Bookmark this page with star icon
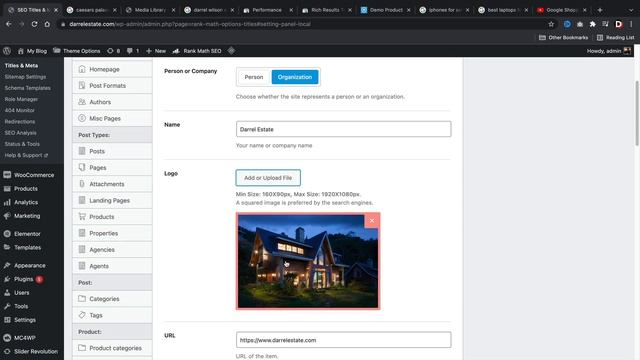Image resolution: width=640 pixels, height=360 pixels. click(x=551, y=24)
